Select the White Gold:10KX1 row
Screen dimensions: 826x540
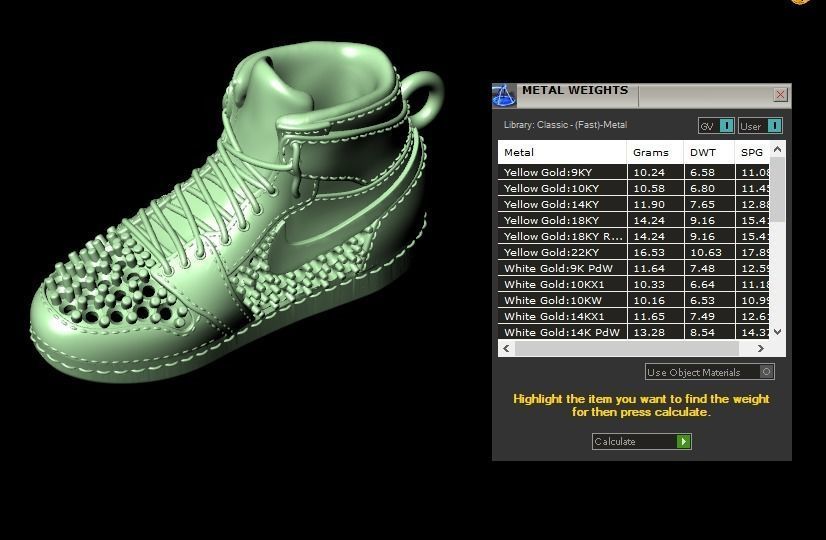tap(634, 284)
